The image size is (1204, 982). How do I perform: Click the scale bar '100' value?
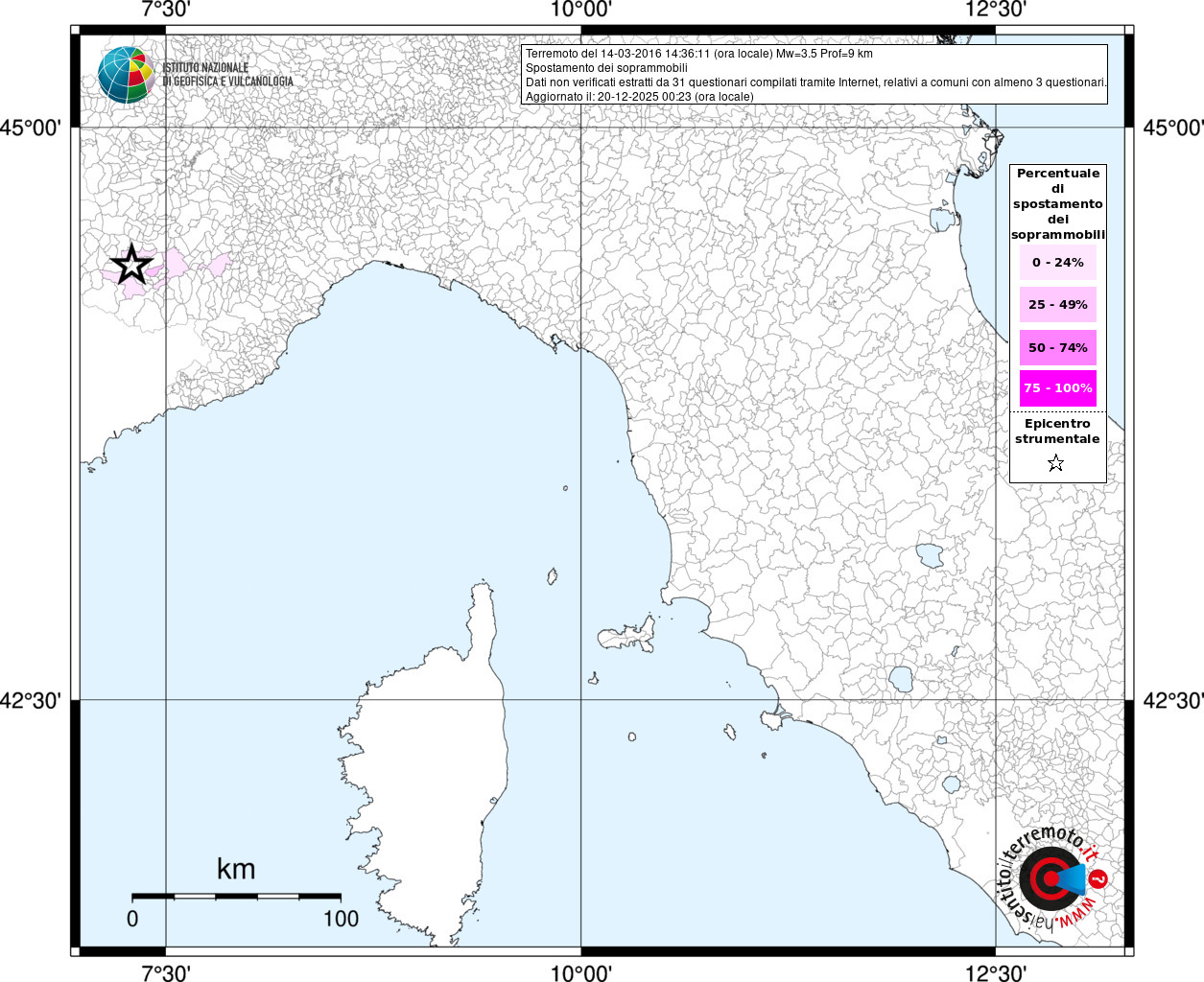tap(341, 919)
